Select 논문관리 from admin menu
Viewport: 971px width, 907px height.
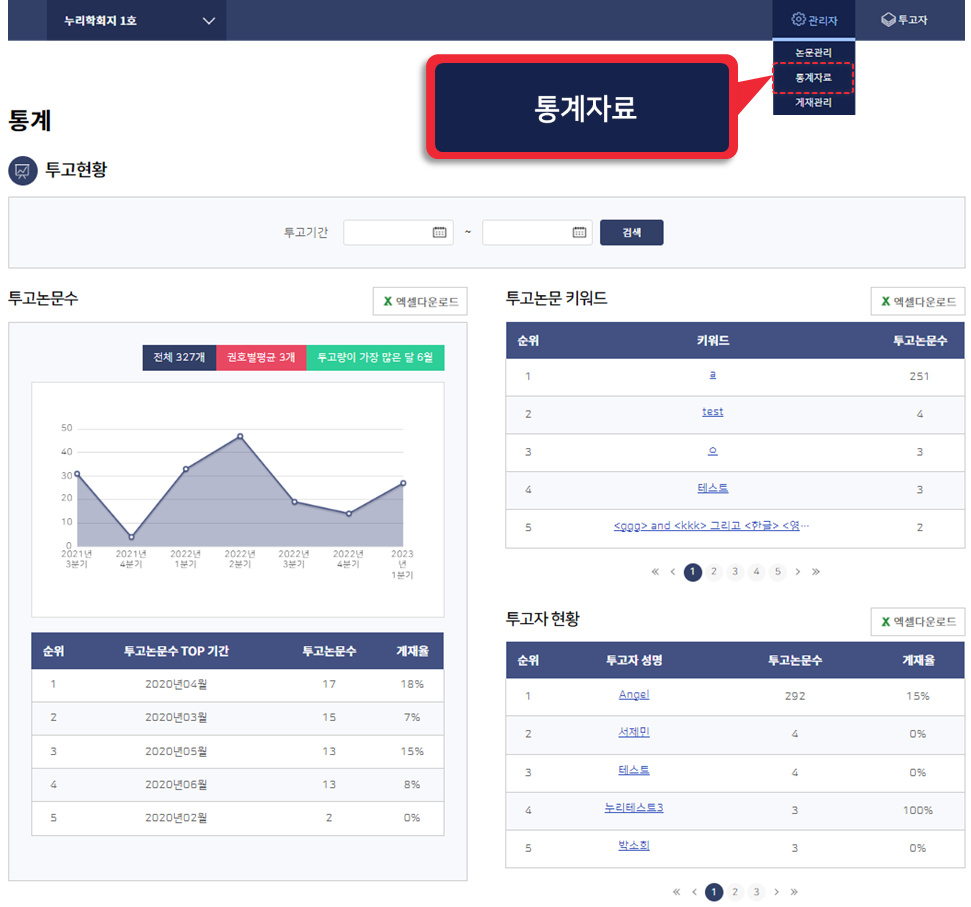click(813, 52)
